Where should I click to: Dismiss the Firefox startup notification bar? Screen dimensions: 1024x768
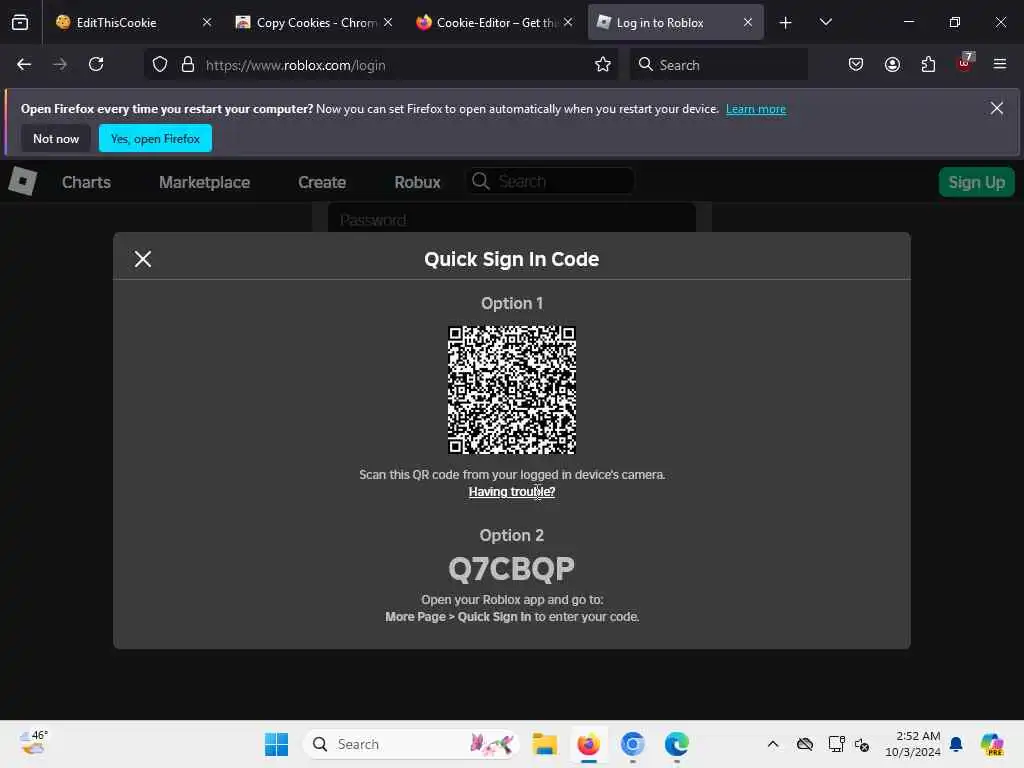[997, 108]
